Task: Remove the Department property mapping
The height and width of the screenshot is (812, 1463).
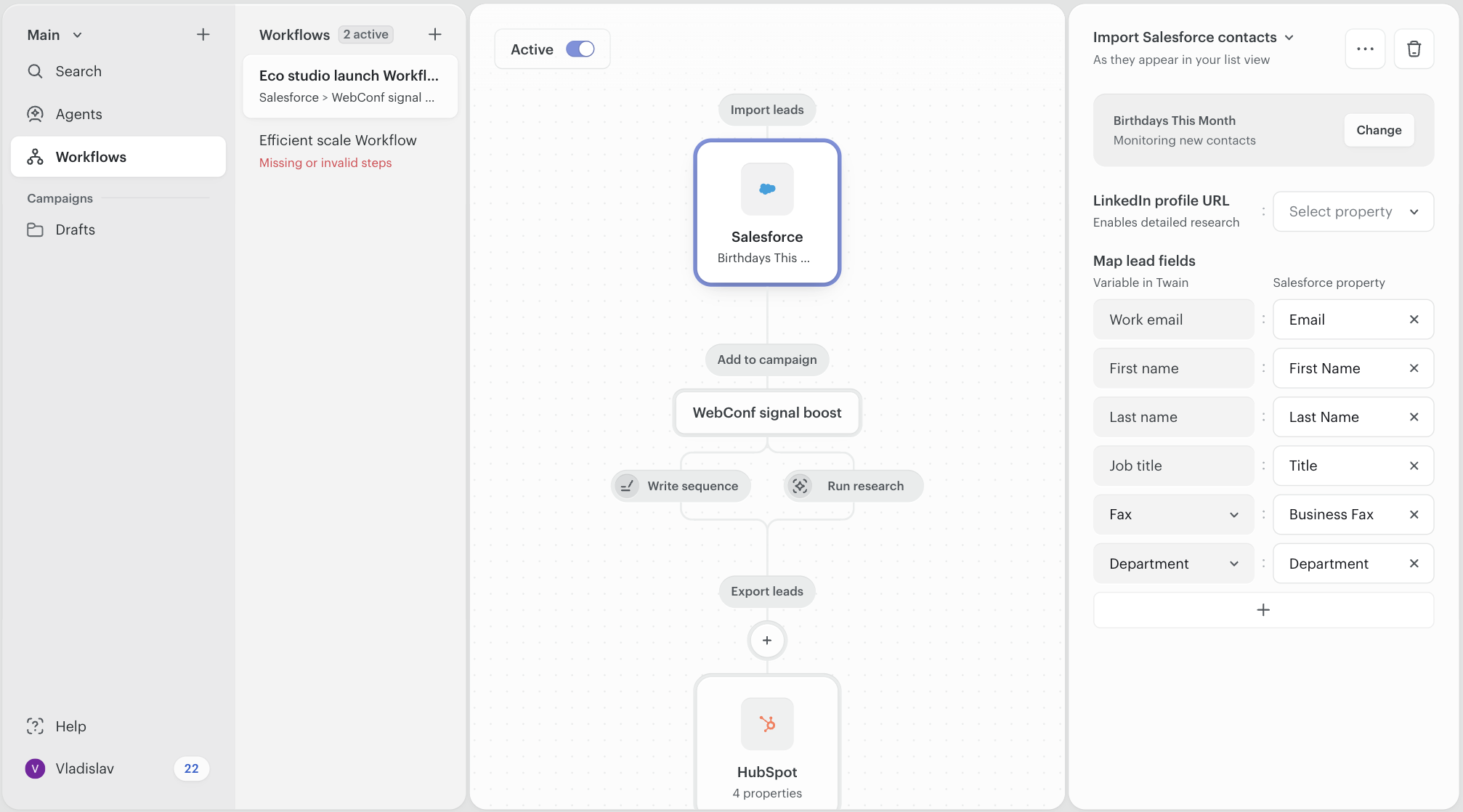Action: (x=1414, y=564)
